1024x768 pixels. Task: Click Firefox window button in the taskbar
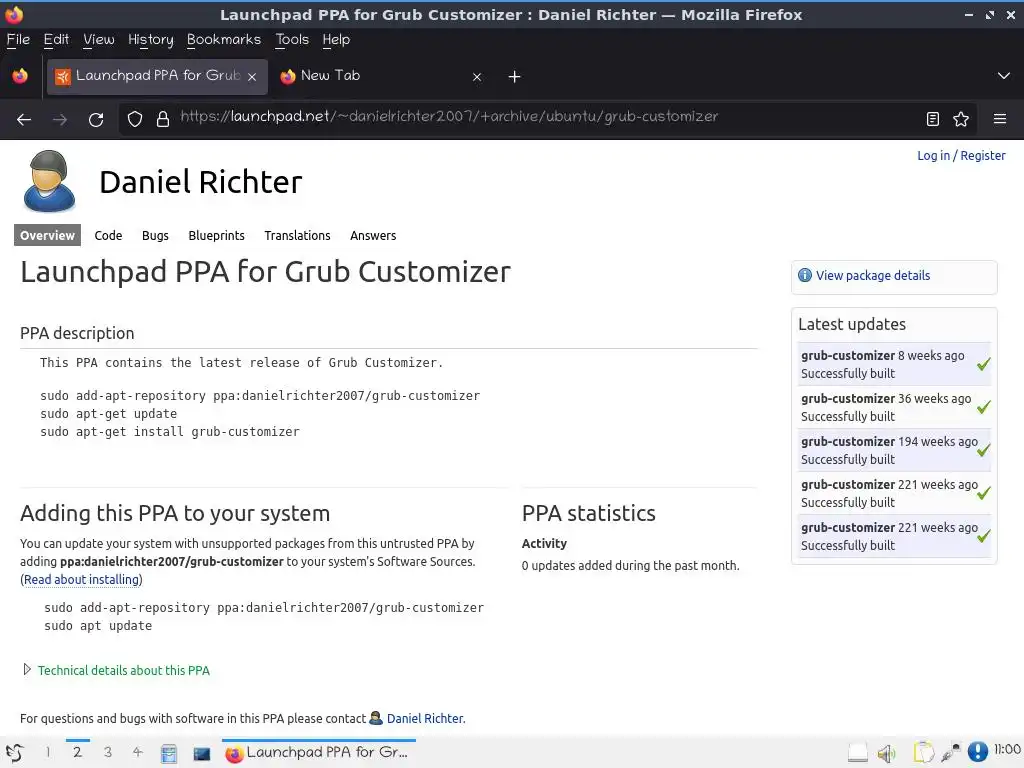click(319, 753)
